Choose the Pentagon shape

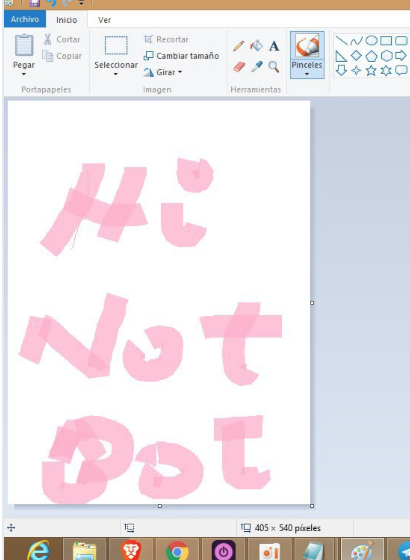(371, 56)
